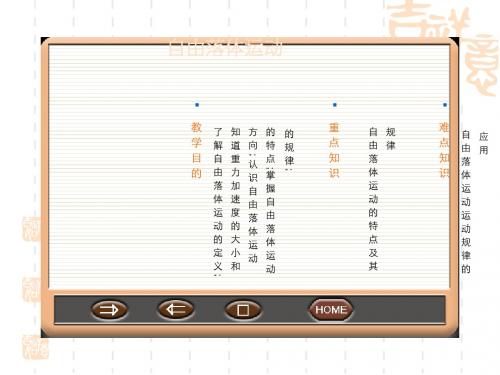Click the 自由落体运动 slide title
The height and width of the screenshot is (375, 500).
226,49
